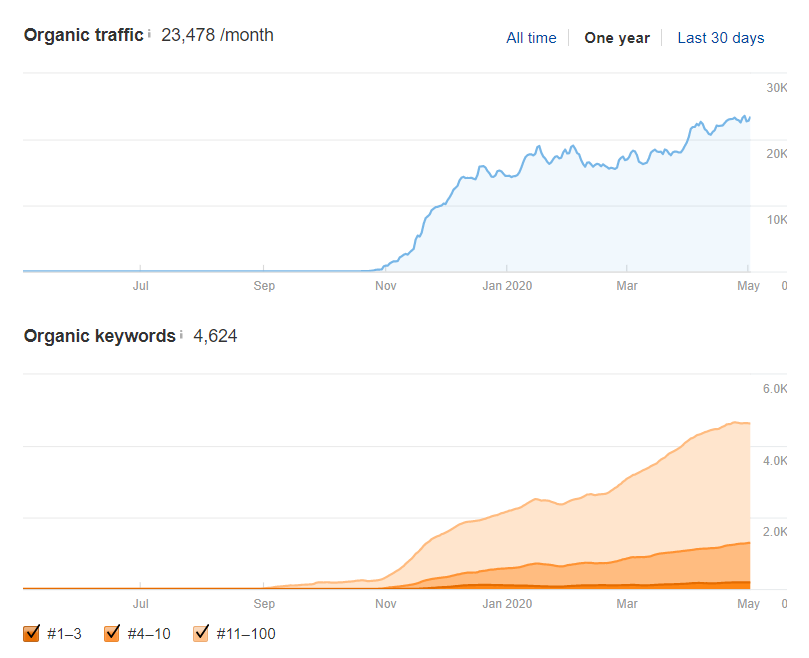The height and width of the screenshot is (658, 809).
Task: Click the #4–10 legend label
Action: pyautogui.click(x=149, y=634)
